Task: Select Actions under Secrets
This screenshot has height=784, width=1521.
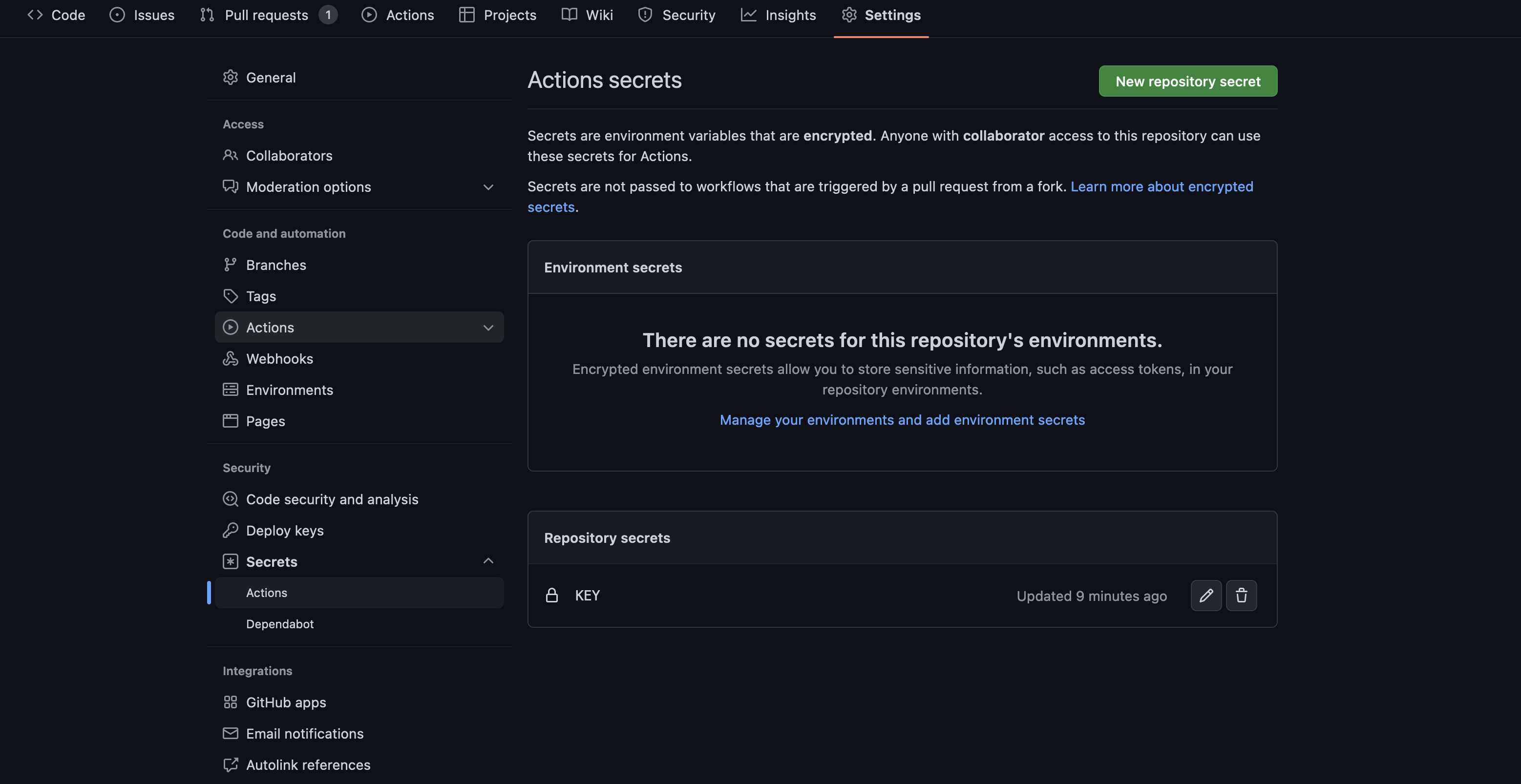Action: (359, 592)
